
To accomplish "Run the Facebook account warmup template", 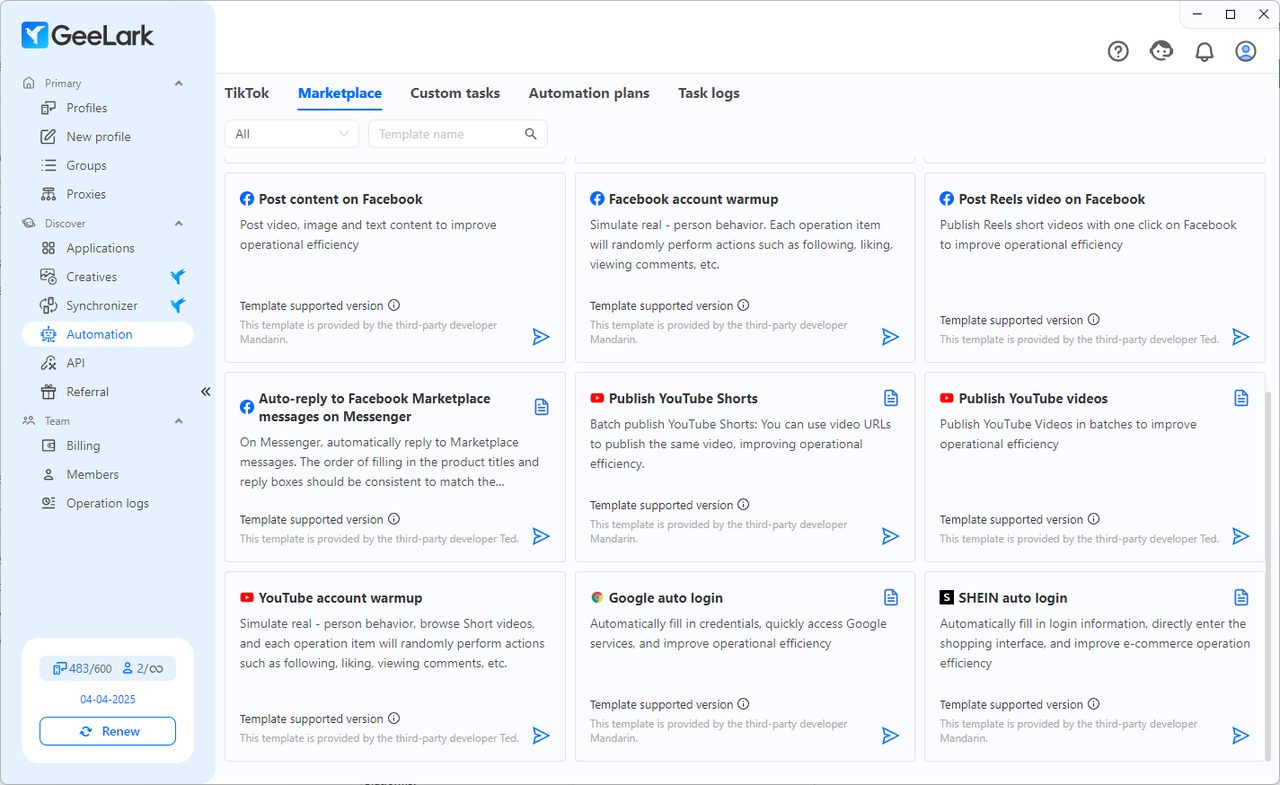I will click(x=891, y=337).
